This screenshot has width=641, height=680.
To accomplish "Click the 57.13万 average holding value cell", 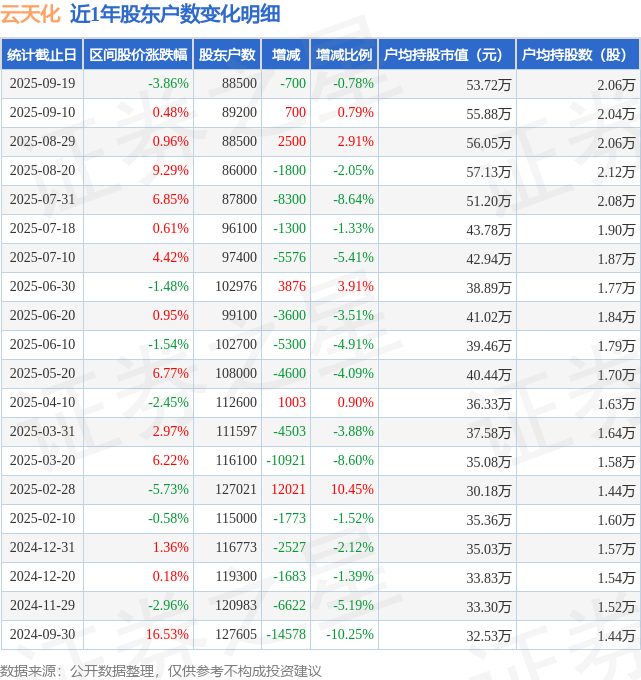I will tap(488, 171).
